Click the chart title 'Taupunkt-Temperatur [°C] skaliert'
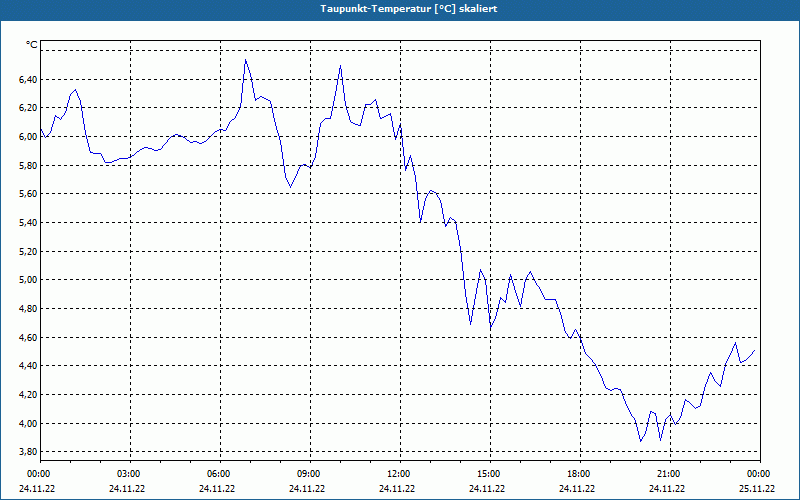The width and height of the screenshot is (800, 500). tap(408, 9)
